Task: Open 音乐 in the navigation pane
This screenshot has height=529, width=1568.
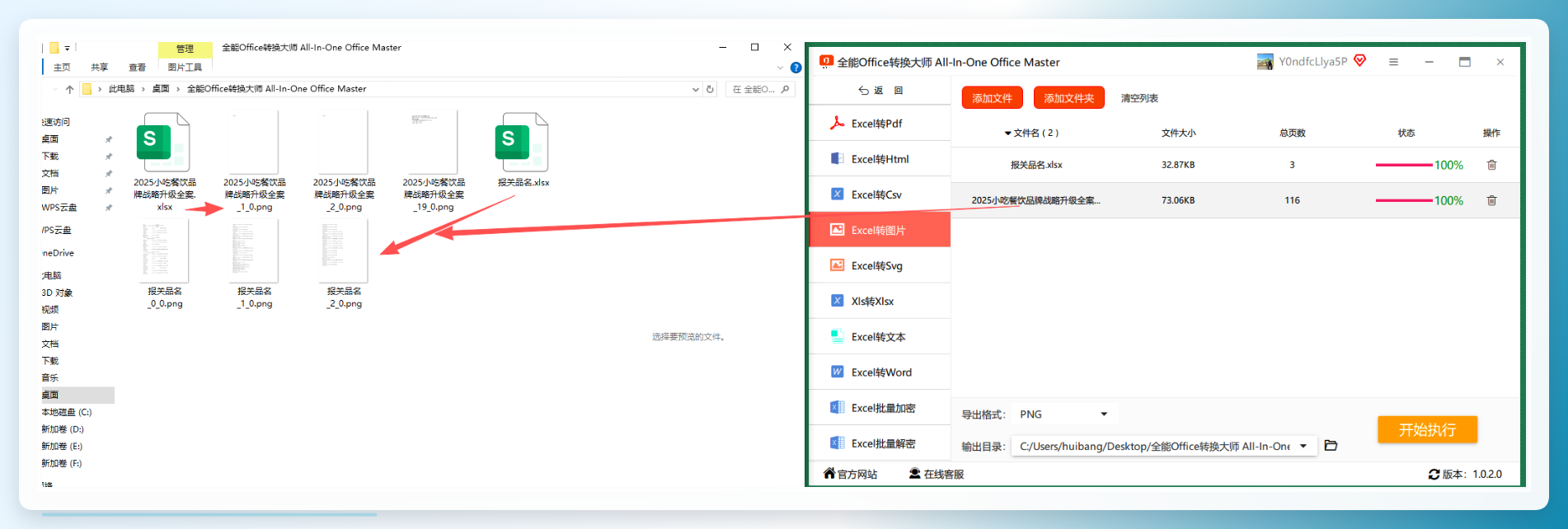Action: (50, 378)
